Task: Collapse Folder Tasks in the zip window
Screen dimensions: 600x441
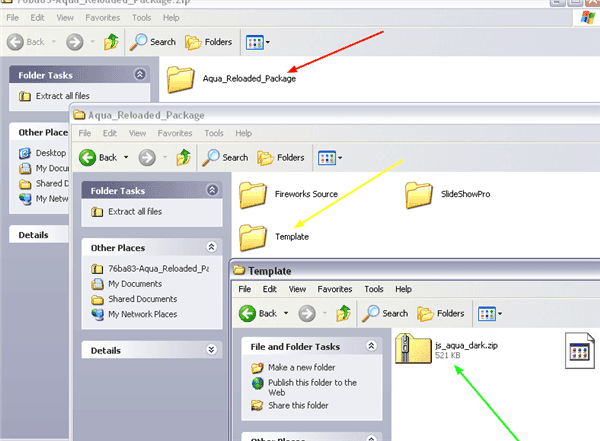Action: 140,74
